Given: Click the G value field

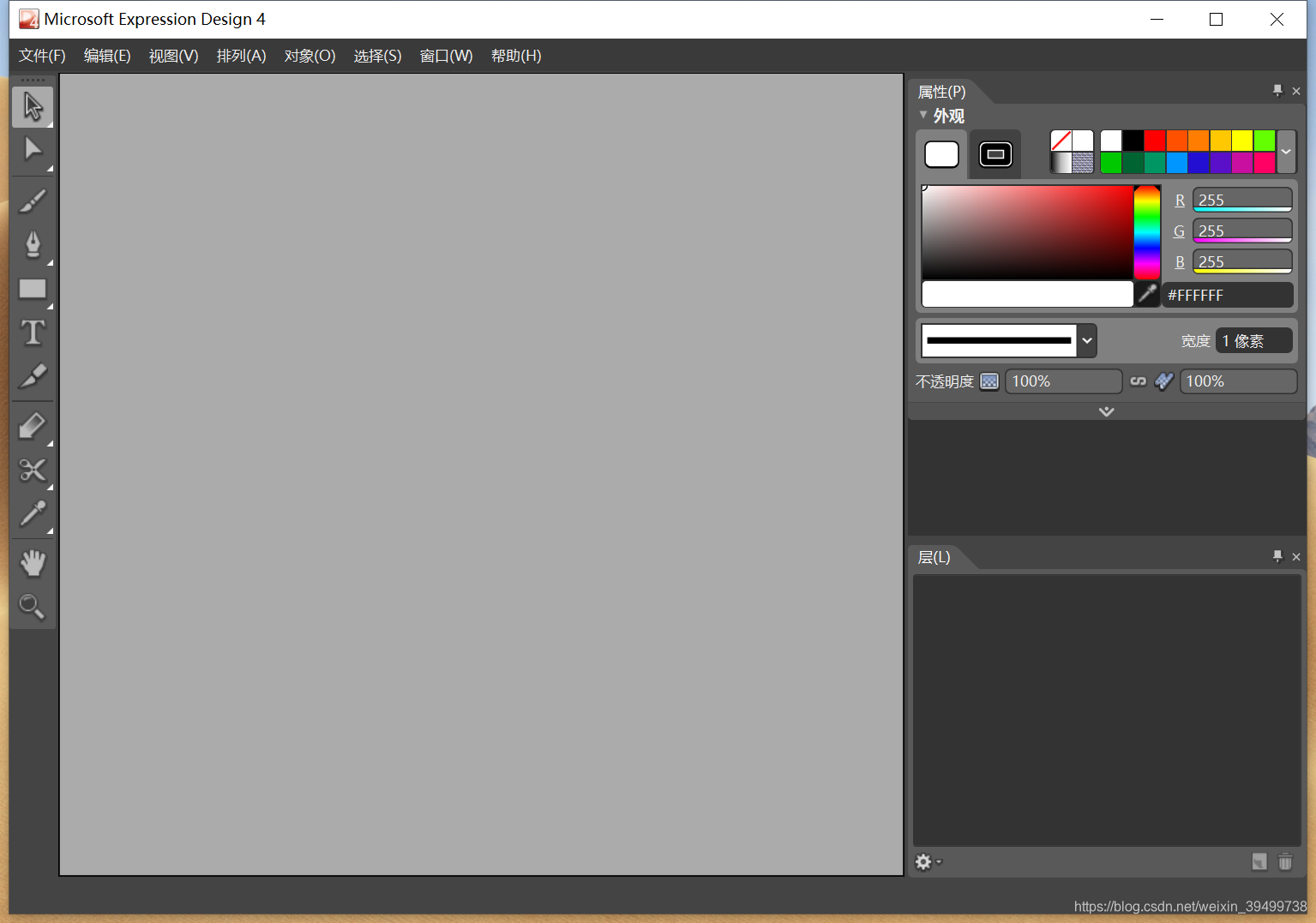Looking at the screenshot, I should point(1242,231).
